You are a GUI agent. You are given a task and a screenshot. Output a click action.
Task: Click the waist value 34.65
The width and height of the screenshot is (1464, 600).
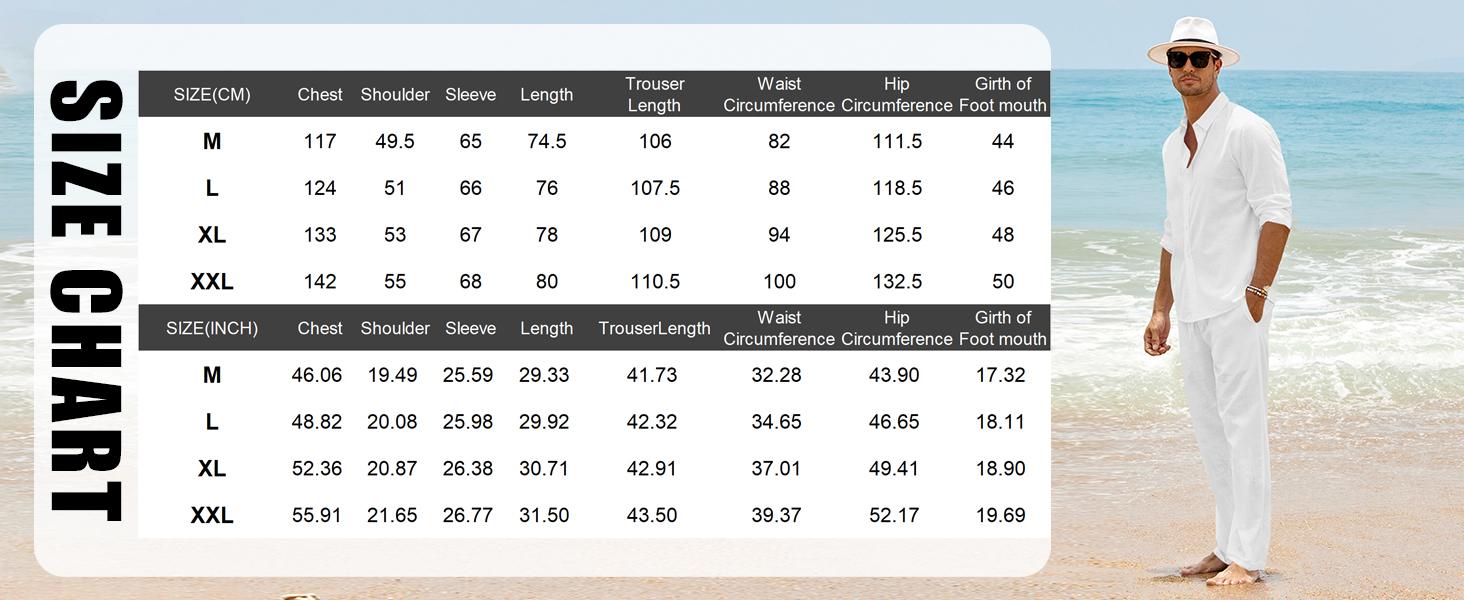(776, 422)
